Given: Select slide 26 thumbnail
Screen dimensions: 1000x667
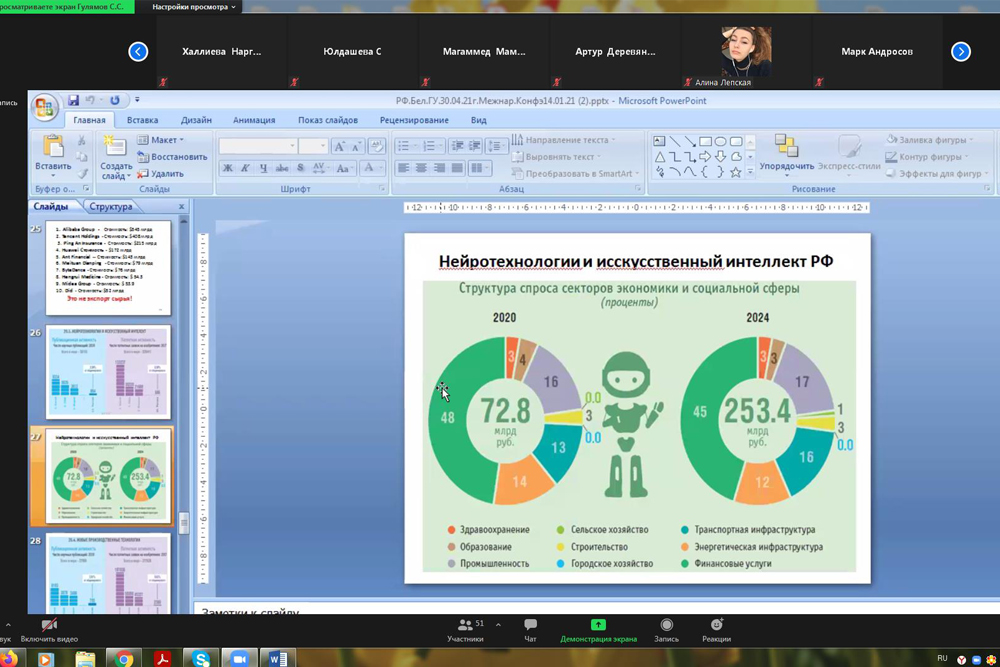Looking at the screenshot, I should (x=108, y=371).
